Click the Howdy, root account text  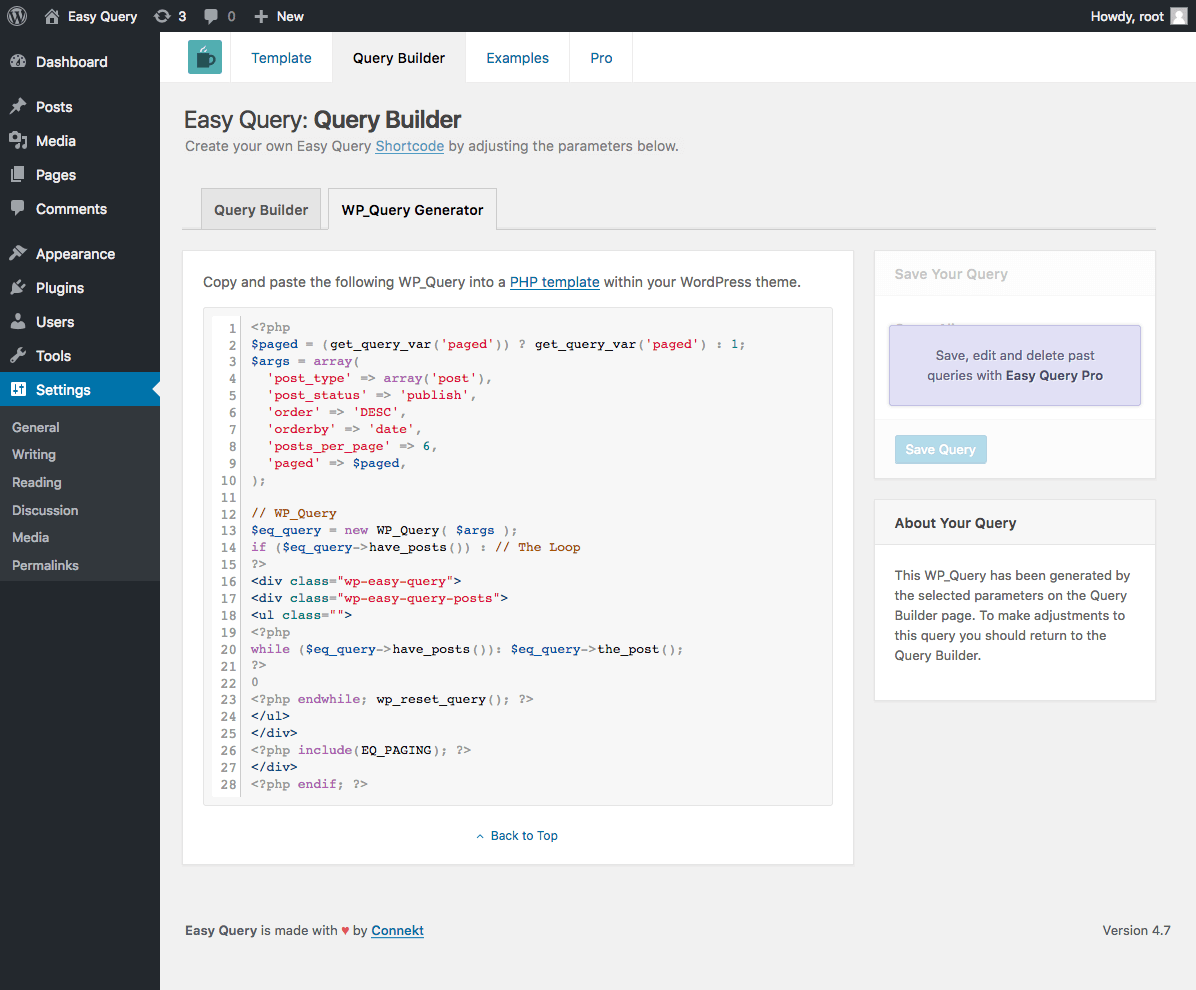[x=1127, y=16]
